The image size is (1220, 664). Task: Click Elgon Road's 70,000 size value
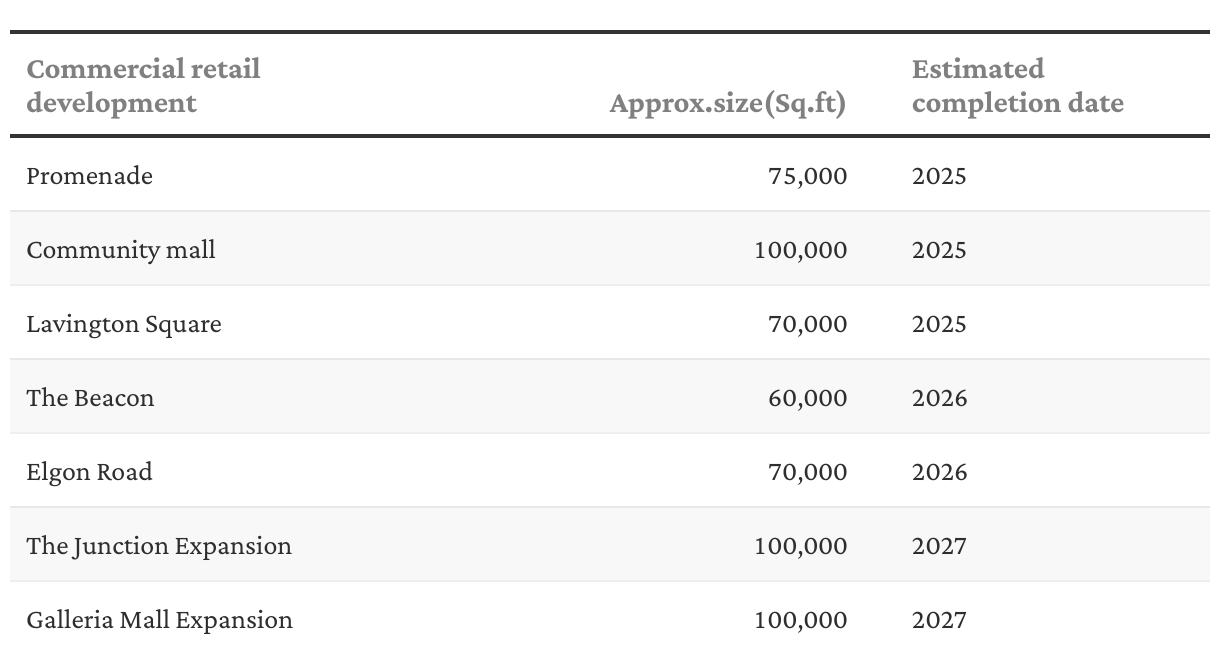click(x=807, y=472)
